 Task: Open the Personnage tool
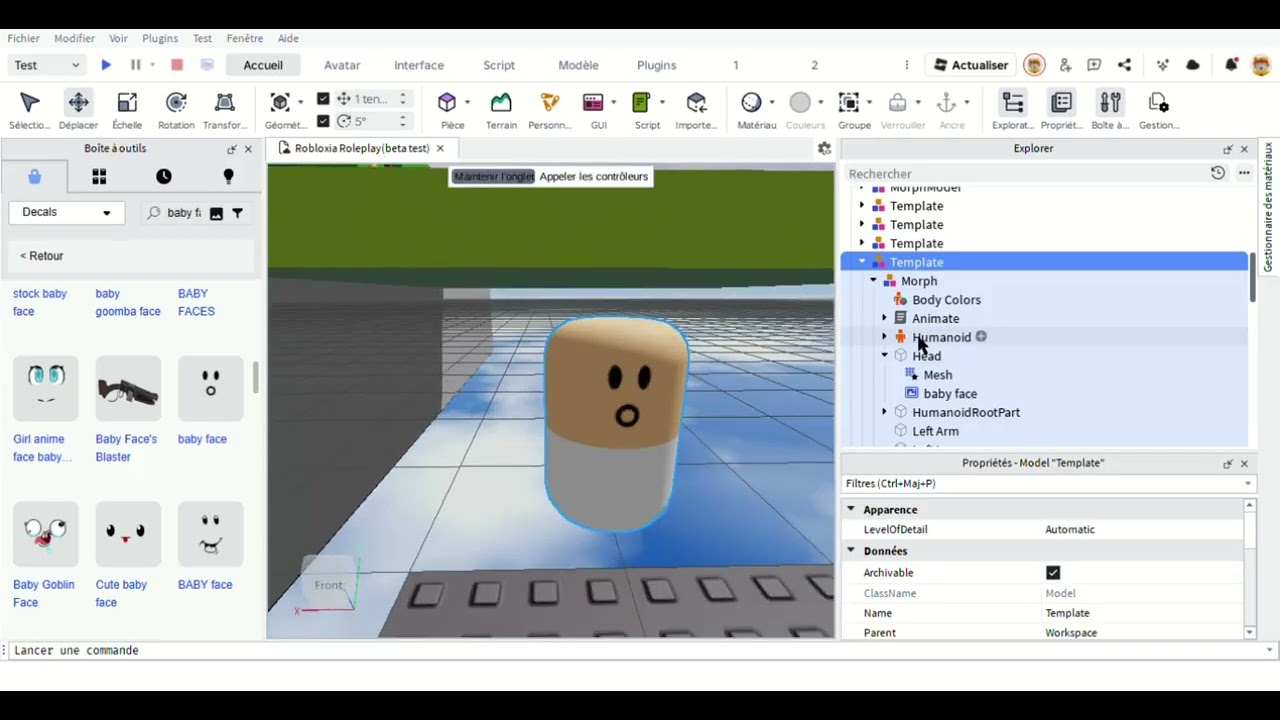pyautogui.click(x=550, y=110)
